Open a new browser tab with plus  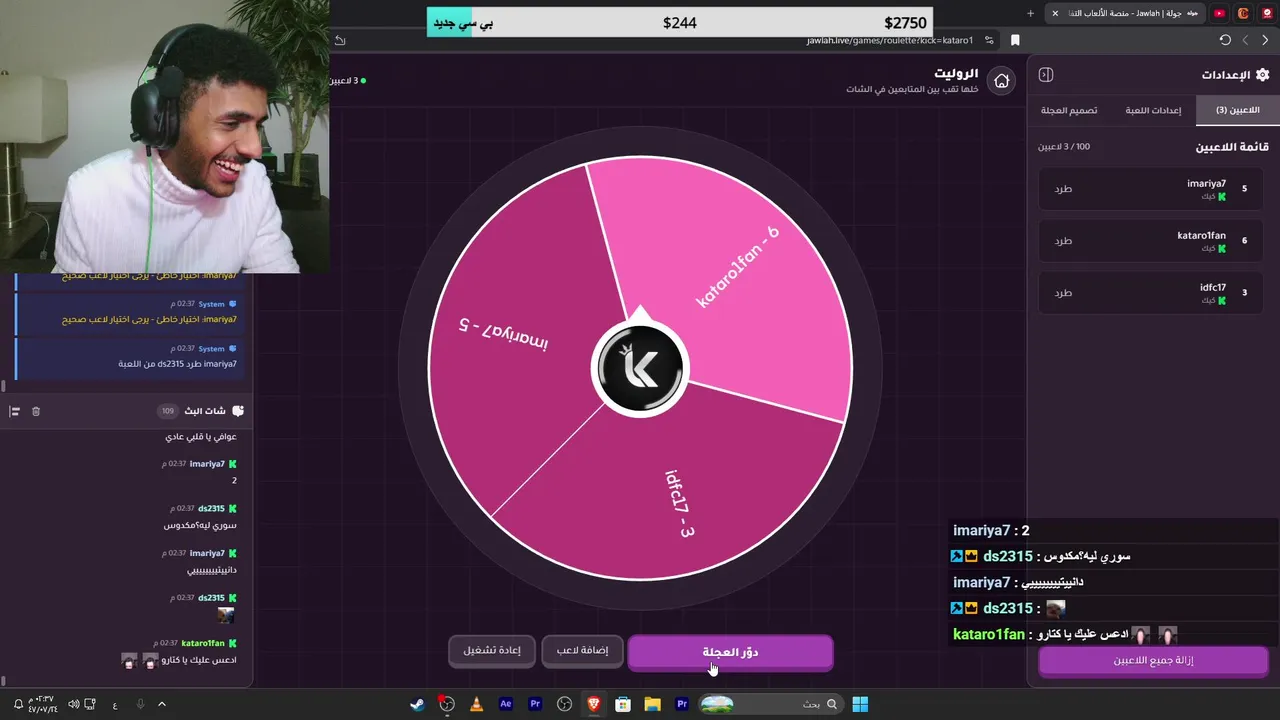pos(1031,13)
